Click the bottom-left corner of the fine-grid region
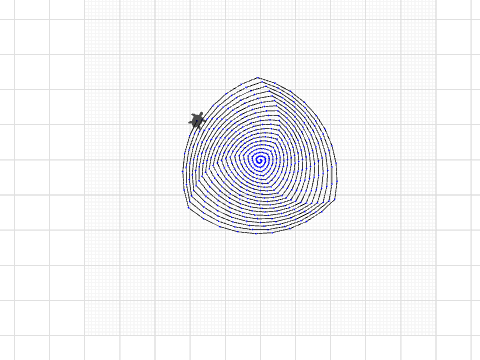Viewport: 480px width, 360px height. [x=85, y=335]
